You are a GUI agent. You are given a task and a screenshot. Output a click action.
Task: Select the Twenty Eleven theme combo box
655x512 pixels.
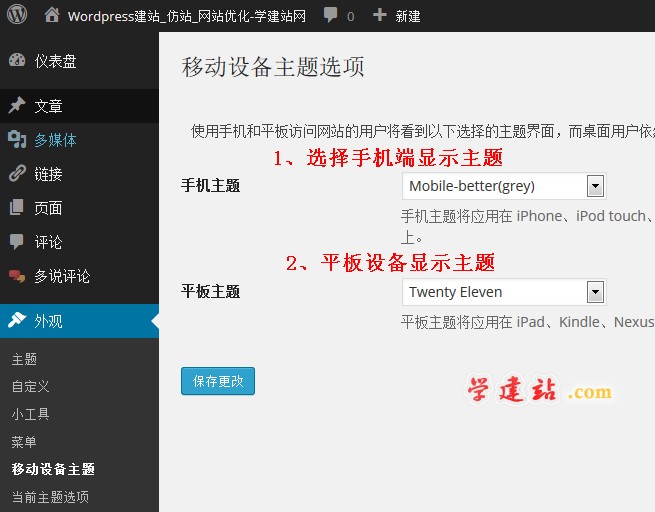pos(504,292)
